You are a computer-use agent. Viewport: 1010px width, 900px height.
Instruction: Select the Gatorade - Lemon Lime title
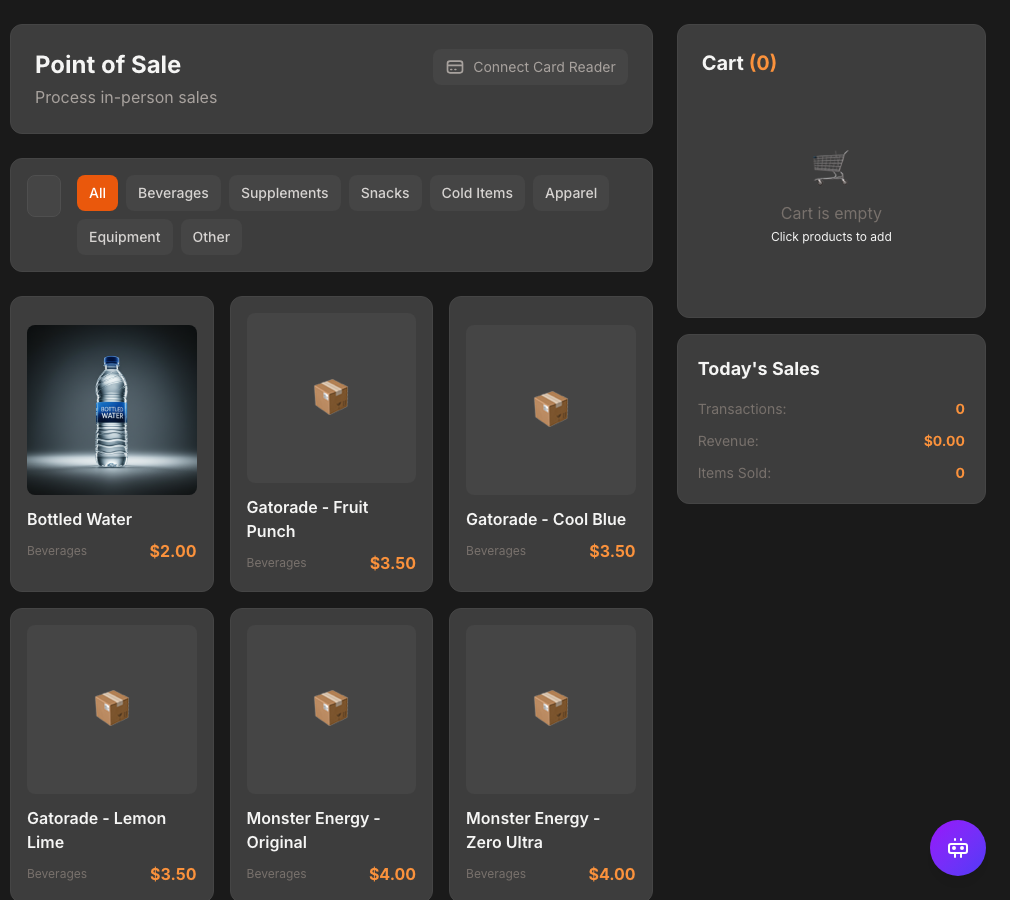(97, 830)
